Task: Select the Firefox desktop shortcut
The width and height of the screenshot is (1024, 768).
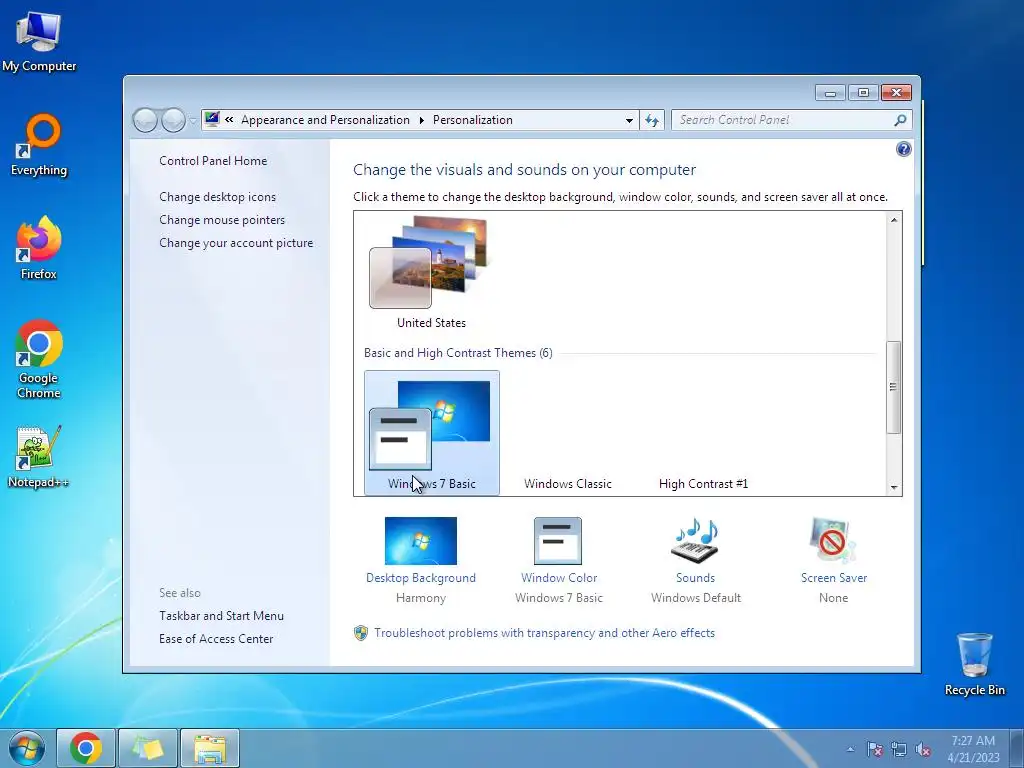Action: click(x=39, y=248)
